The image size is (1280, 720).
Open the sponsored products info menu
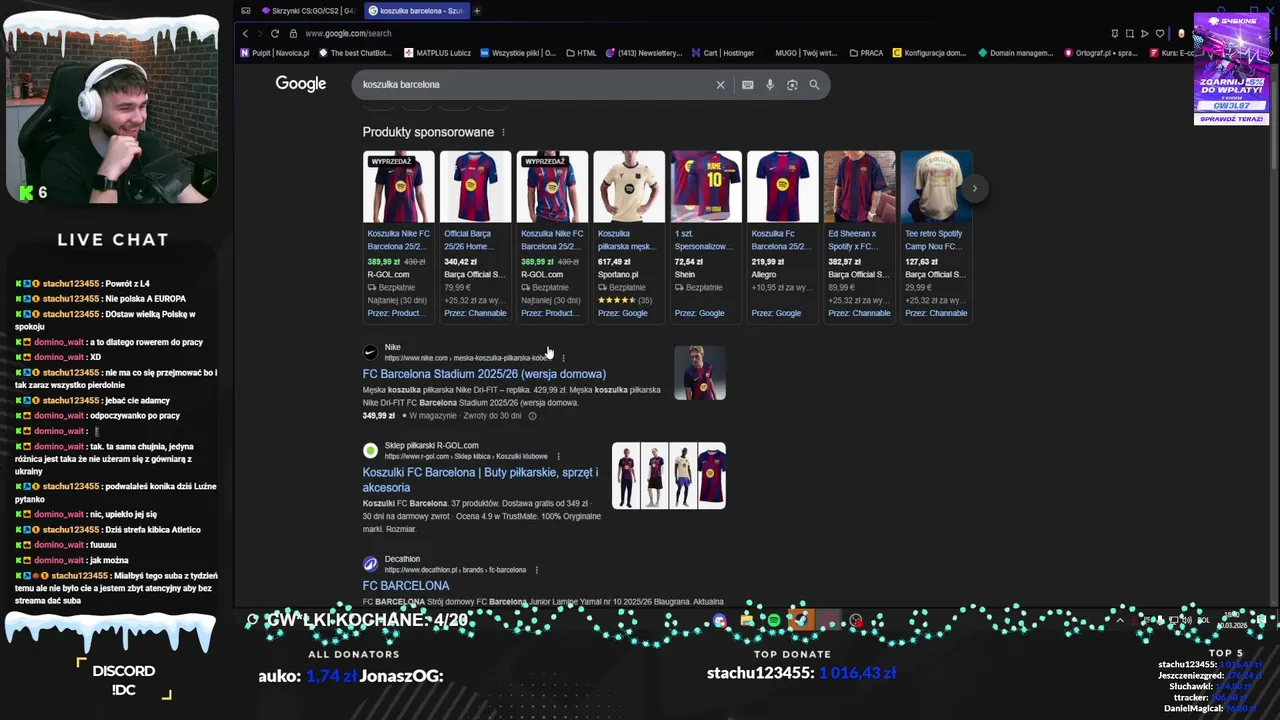(x=503, y=132)
